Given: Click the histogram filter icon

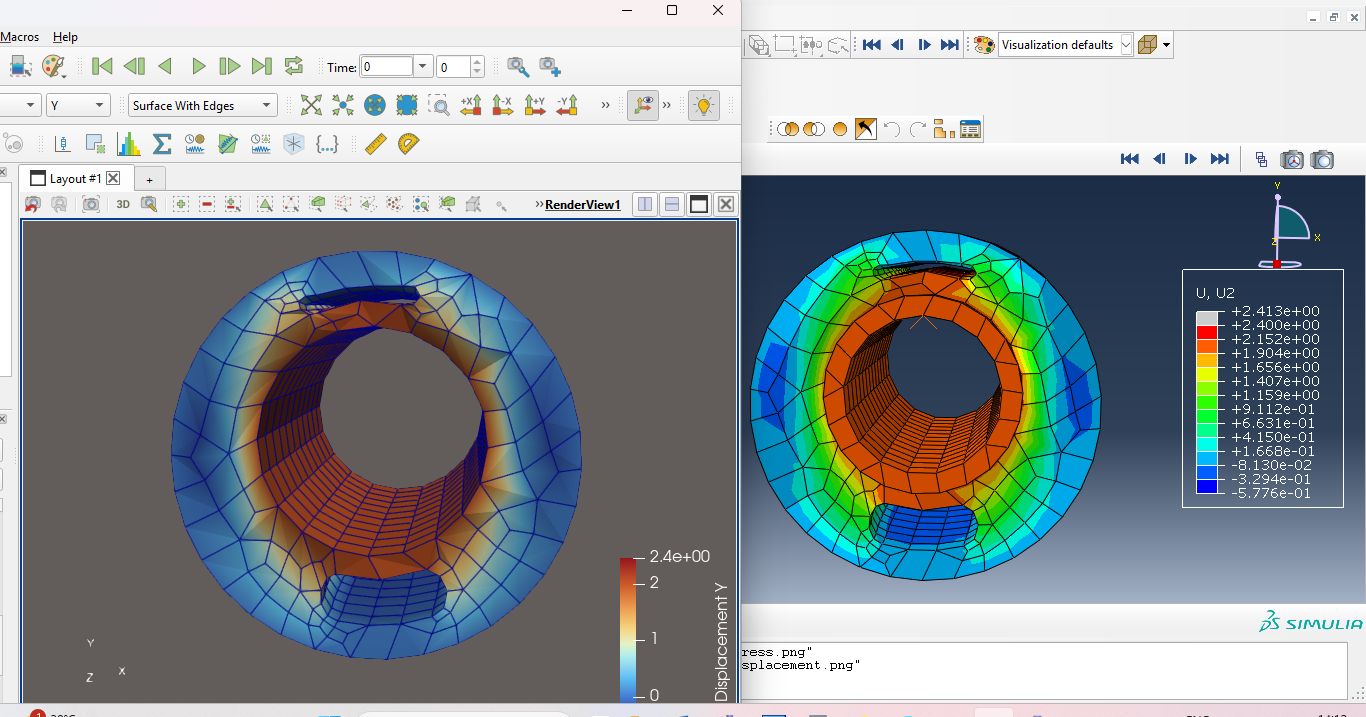Looking at the screenshot, I should (x=129, y=144).
